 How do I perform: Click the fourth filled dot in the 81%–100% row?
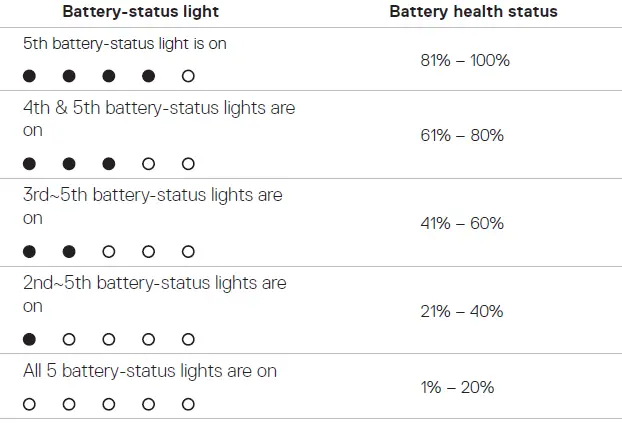(x=148, y=76)
